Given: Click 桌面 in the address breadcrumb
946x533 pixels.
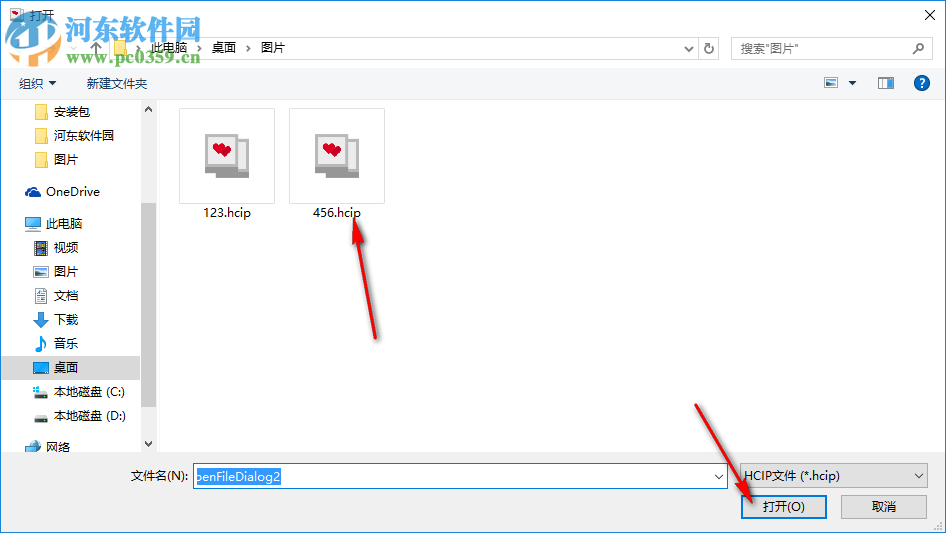Looking at the screenshot, I should [224, 48].
